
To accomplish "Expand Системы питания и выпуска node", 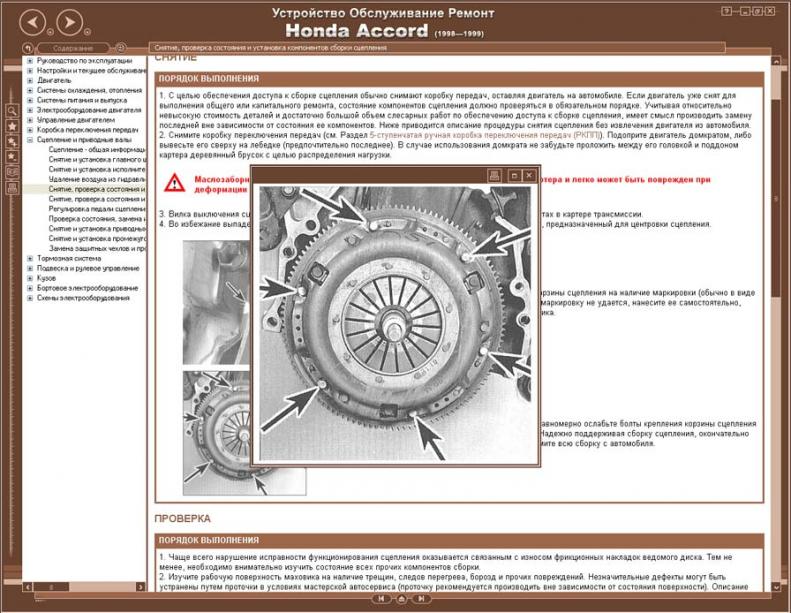I will pyautogui.click(x=30, y=100).
